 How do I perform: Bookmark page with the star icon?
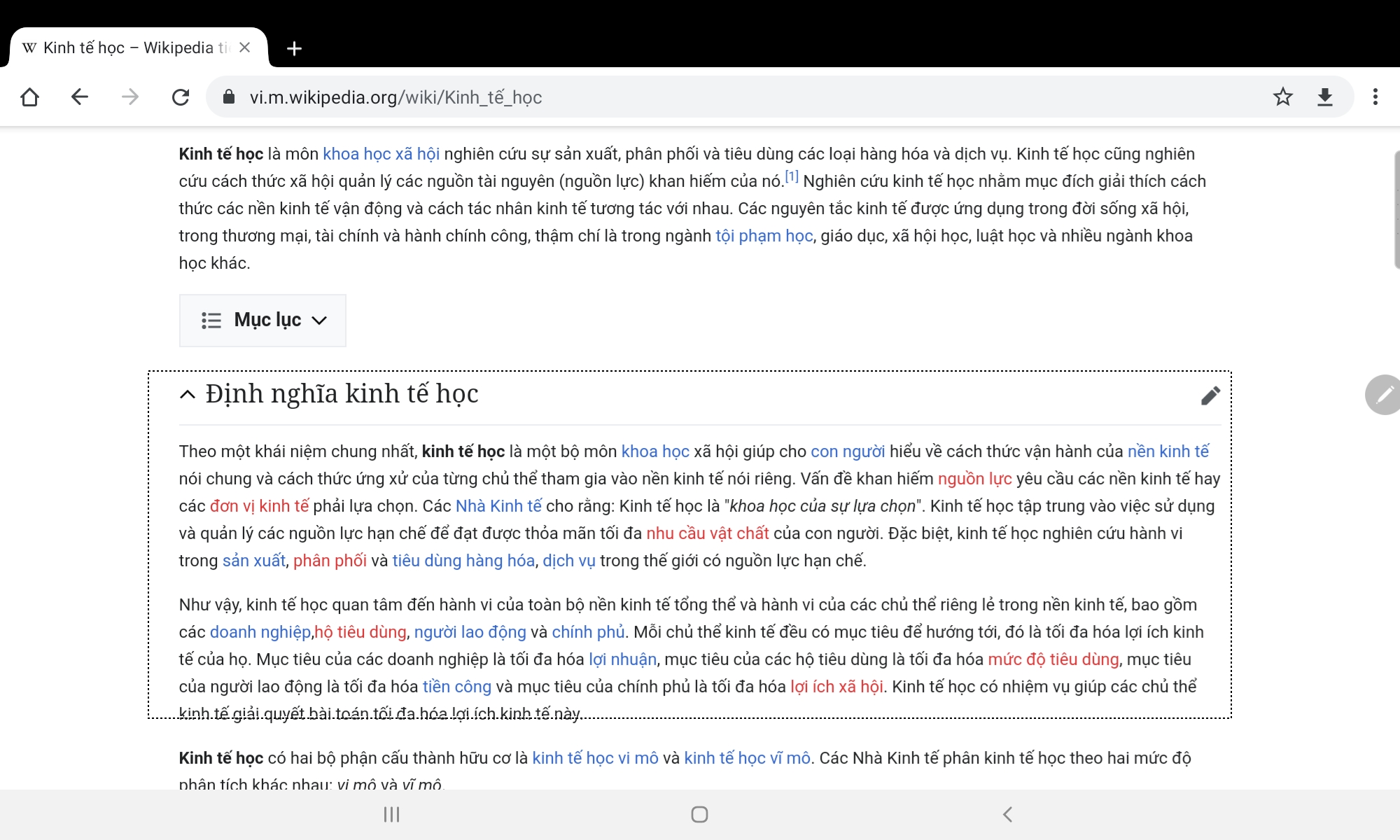tap(1282, 97)
